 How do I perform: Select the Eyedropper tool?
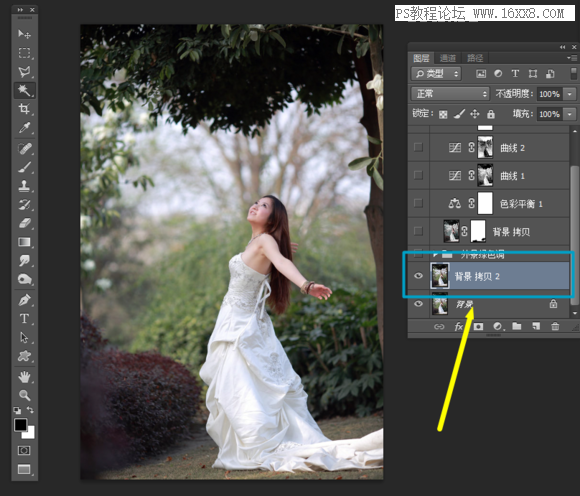tap(24, 128)
